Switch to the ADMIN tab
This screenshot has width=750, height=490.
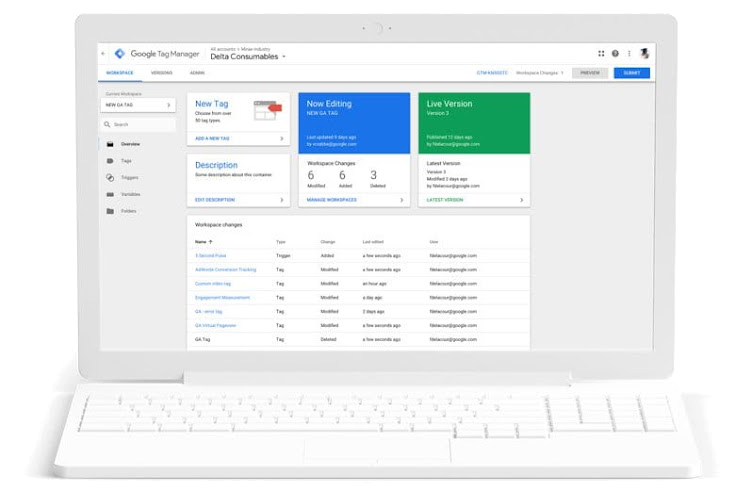tap(197, 73)
